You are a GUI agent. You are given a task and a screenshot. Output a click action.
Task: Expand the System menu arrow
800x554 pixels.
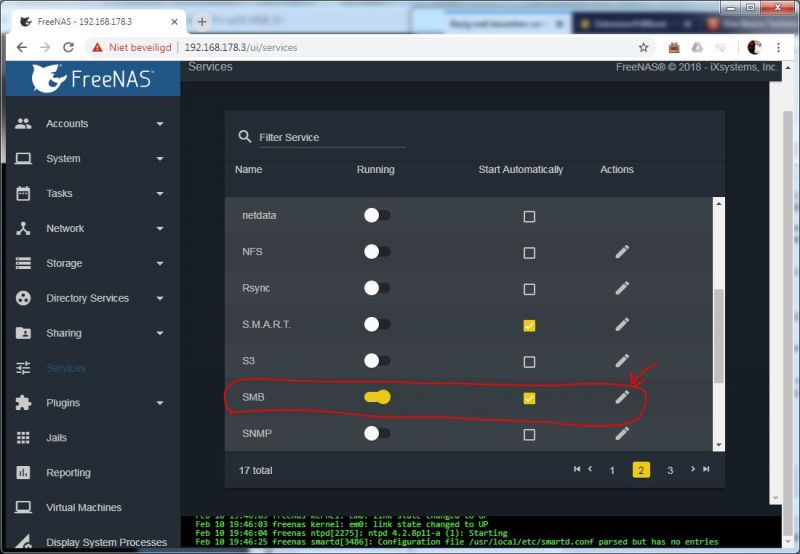coord(160,159)
